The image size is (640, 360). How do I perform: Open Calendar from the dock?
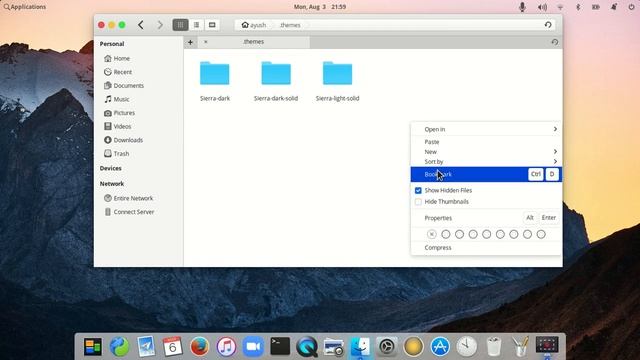point(172,347)
